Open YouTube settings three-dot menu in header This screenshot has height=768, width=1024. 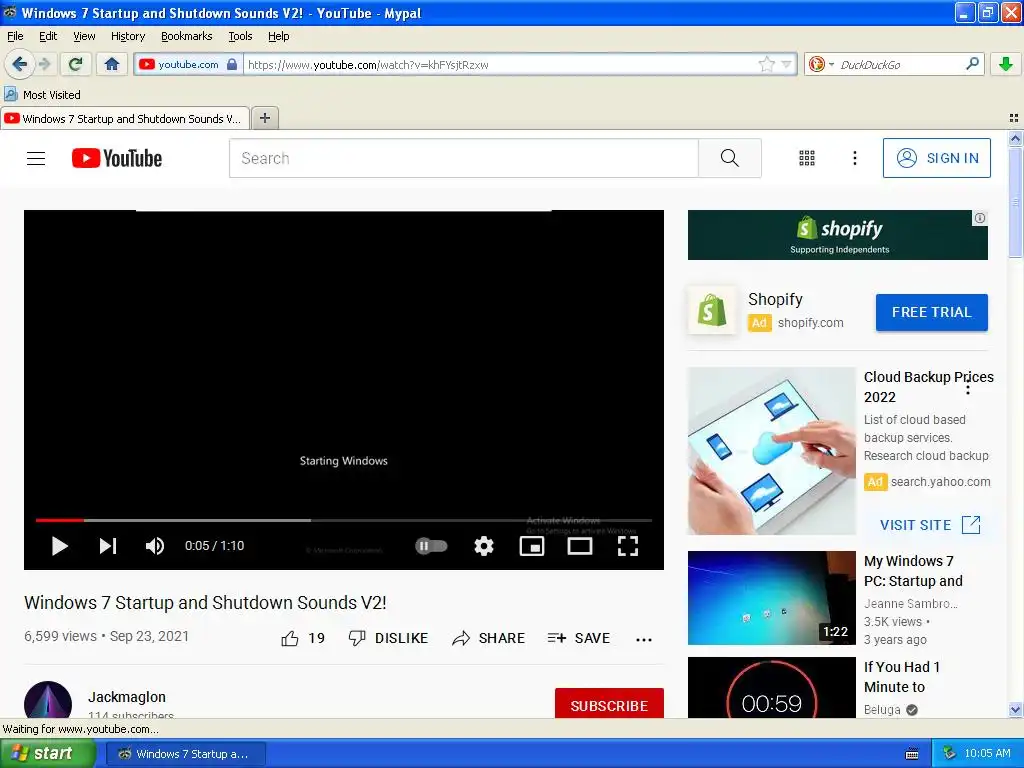point(855,158)
